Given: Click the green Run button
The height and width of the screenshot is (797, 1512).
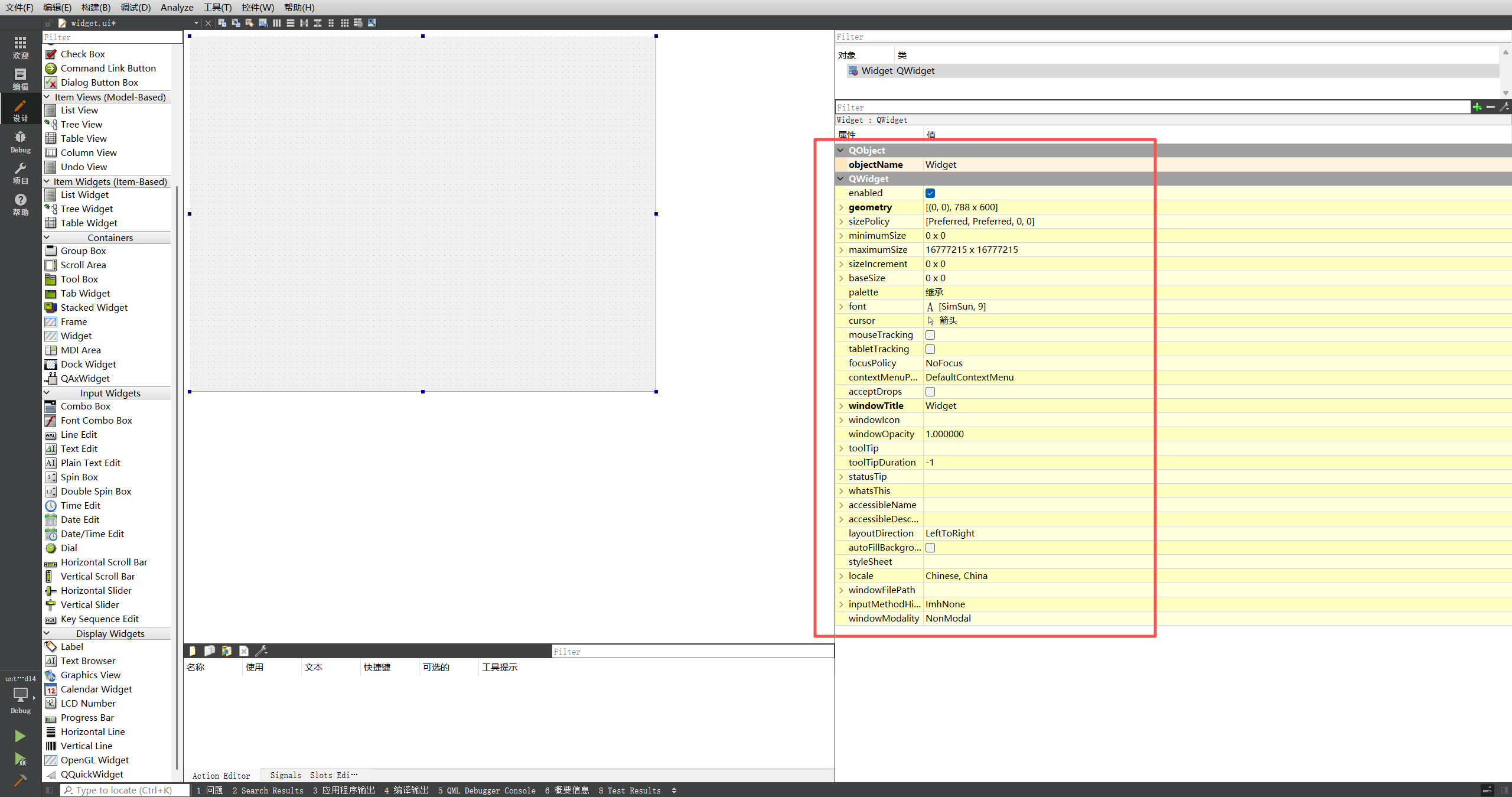Looking at the screenshot, I should (20, 736).
